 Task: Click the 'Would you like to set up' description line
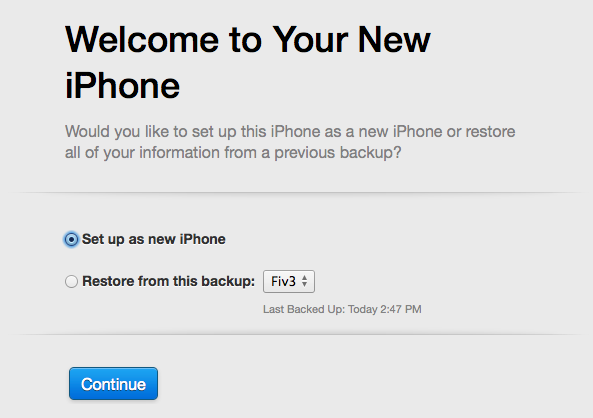click(x=290, y=132)
